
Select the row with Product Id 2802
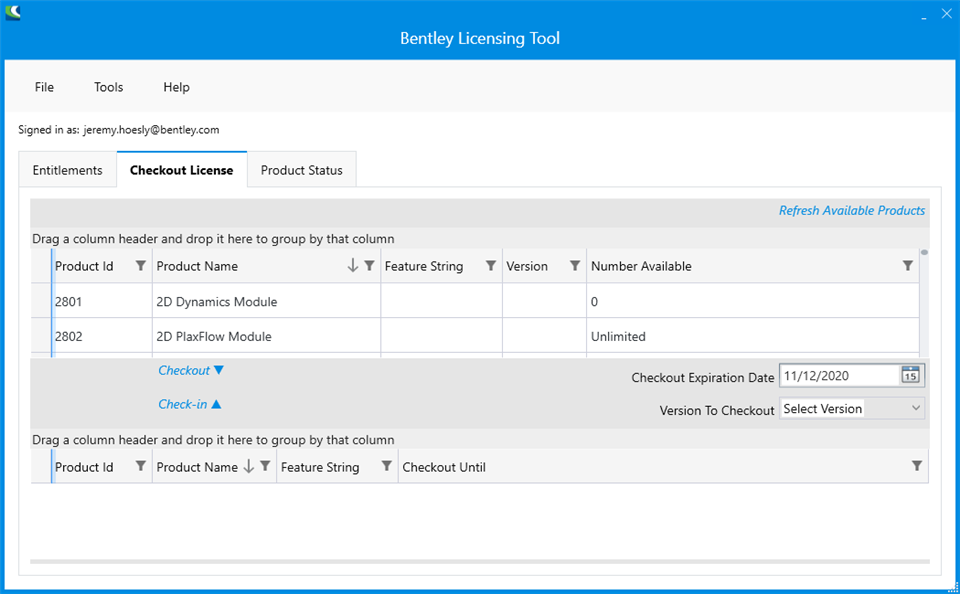click(475, 336)
